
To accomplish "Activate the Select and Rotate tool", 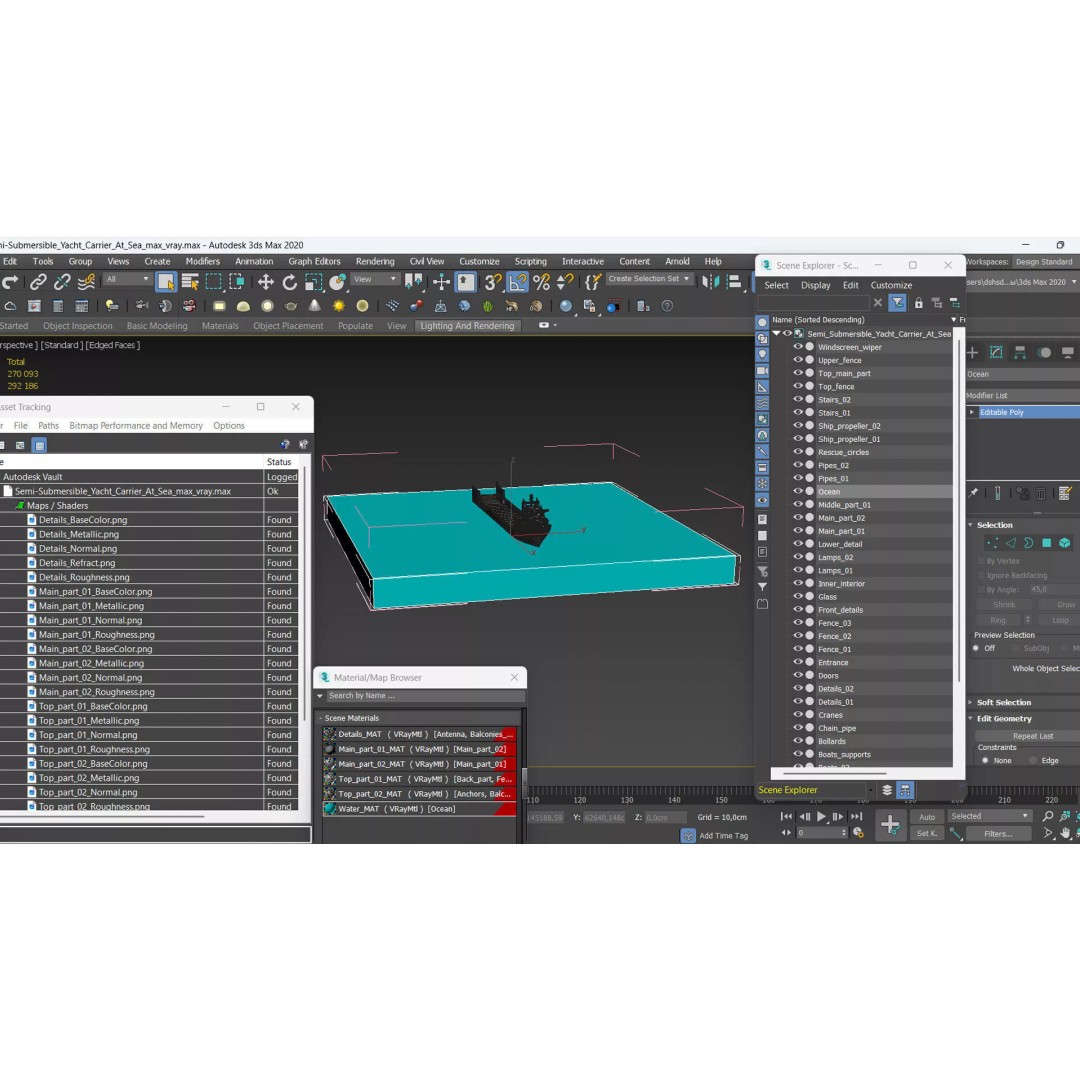I will 290,282.
